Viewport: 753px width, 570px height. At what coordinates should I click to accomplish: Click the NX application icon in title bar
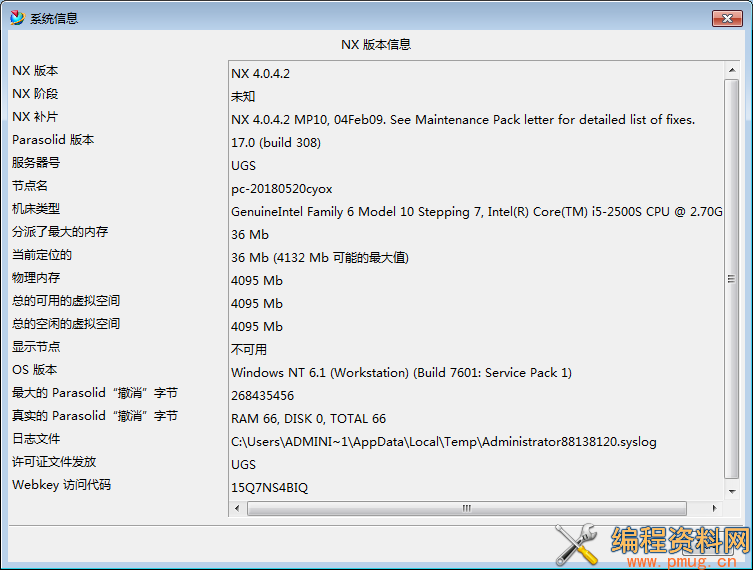pyautogui.click(x=17, y=18)
